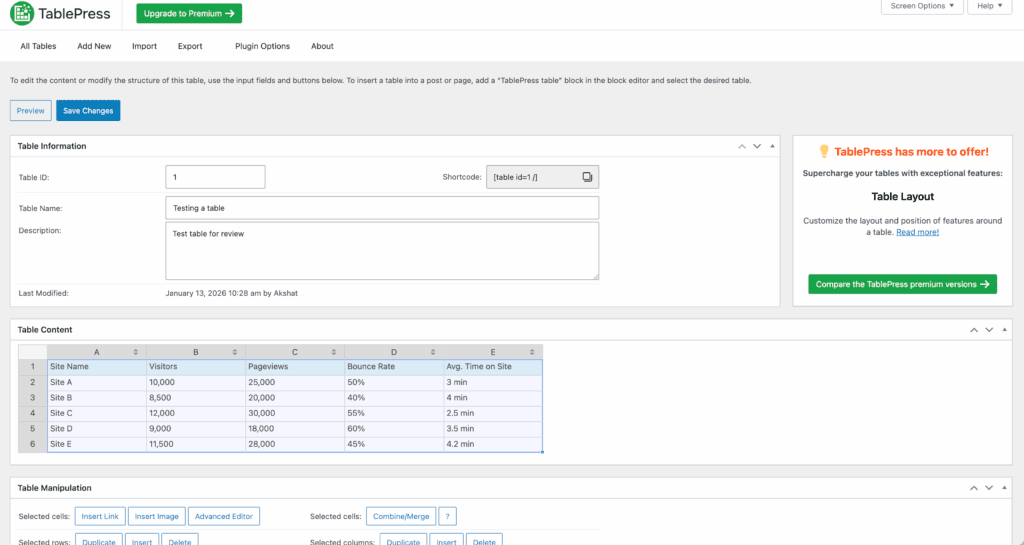Sort column A using its arrows
The image size is (1024, 545).
click(x=136, y=352)
